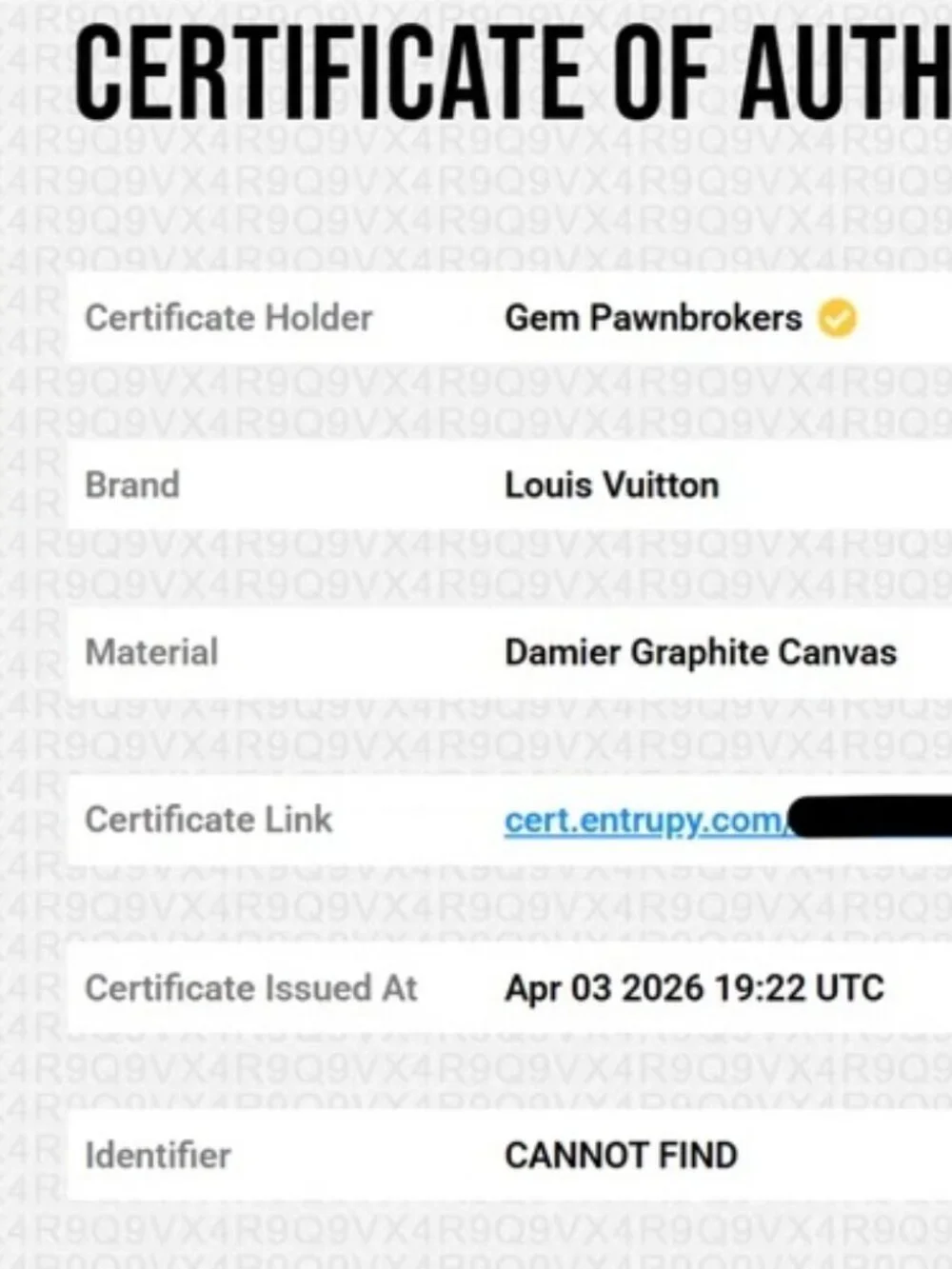This screenshot has width=952, height=1269.
Task: Select the Certificate Link label
Action: (208, 820)
